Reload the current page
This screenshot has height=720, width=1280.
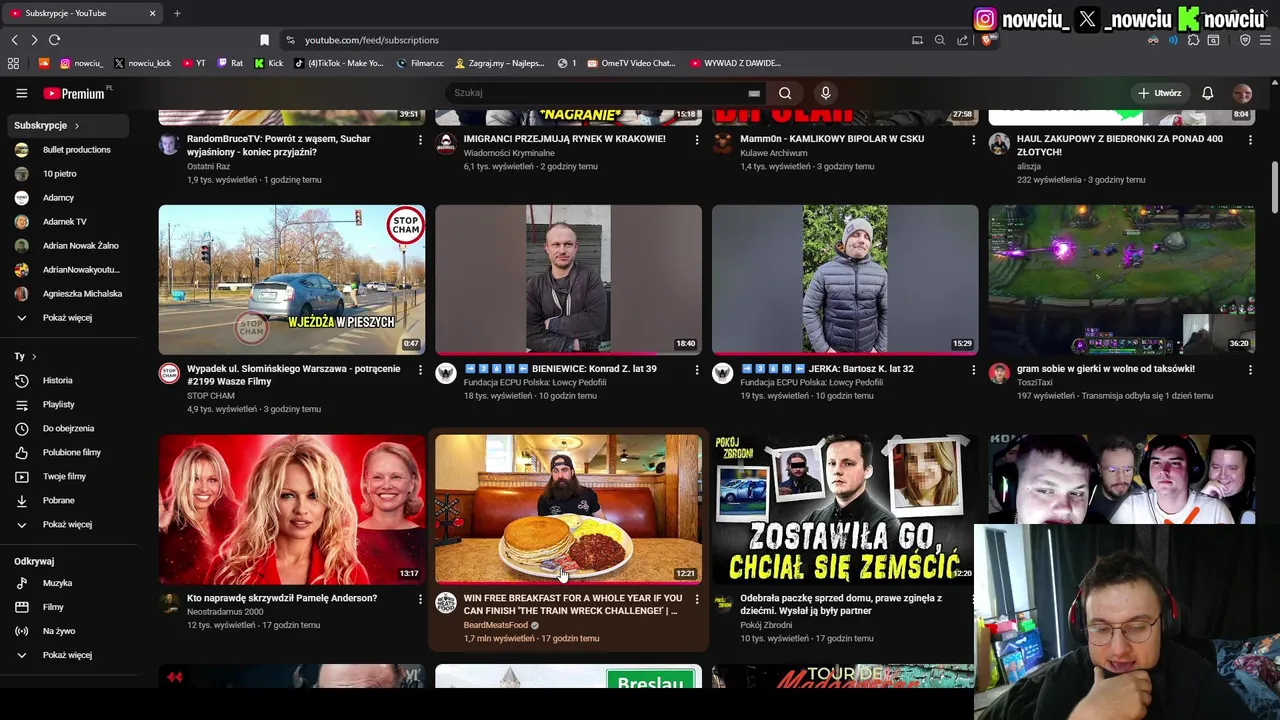coord(54,40)
